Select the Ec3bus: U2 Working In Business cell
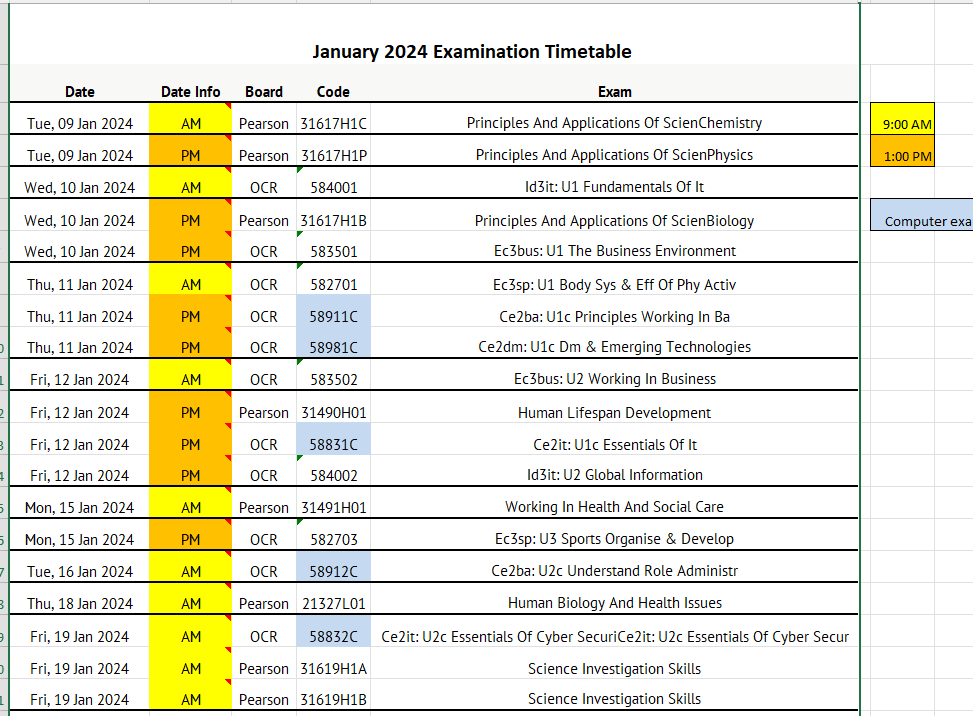Image resolution: width=973 pixels, height=716 pixels. coord(614,379)
